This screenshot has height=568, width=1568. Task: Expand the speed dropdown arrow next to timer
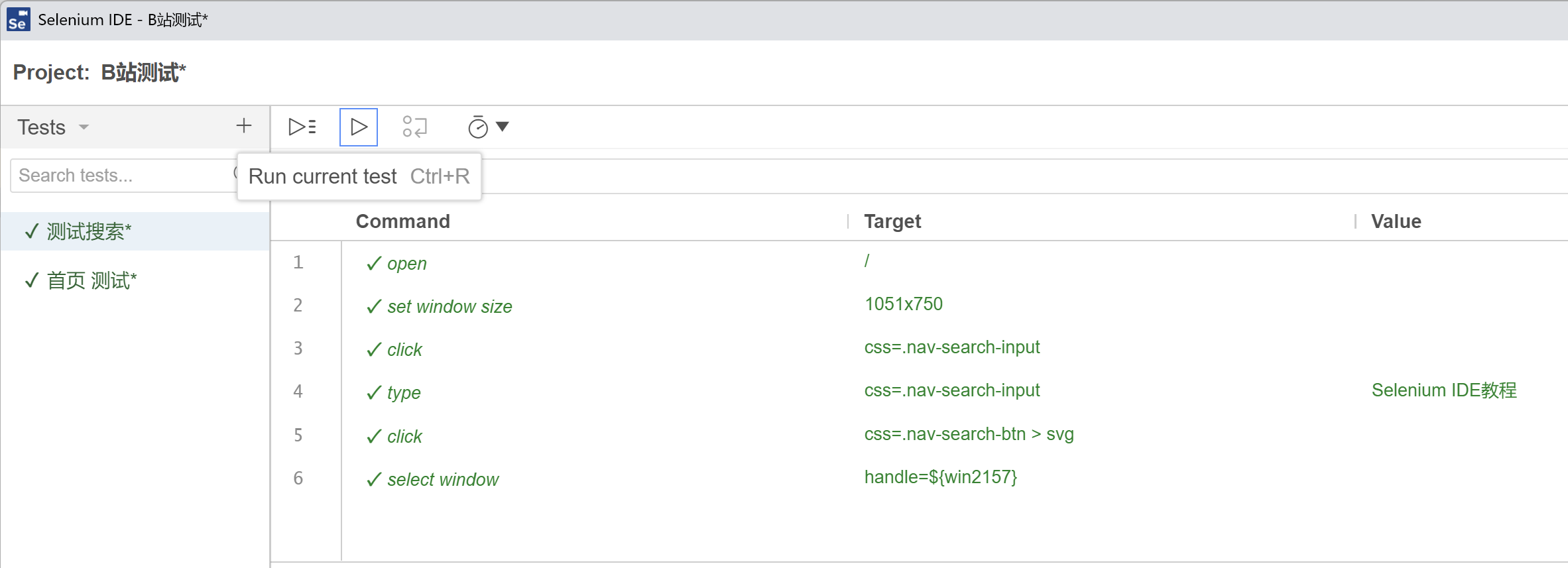click(x=503, y=127)
